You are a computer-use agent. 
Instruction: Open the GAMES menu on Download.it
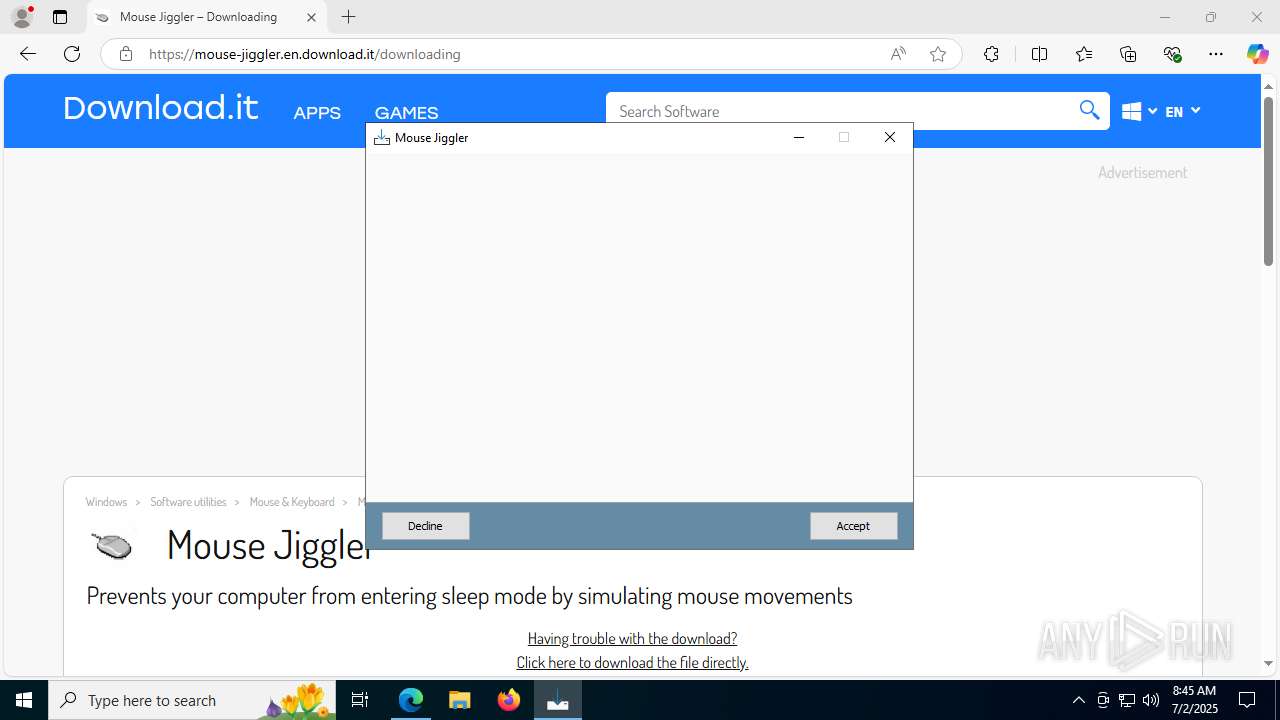(406, 113)
